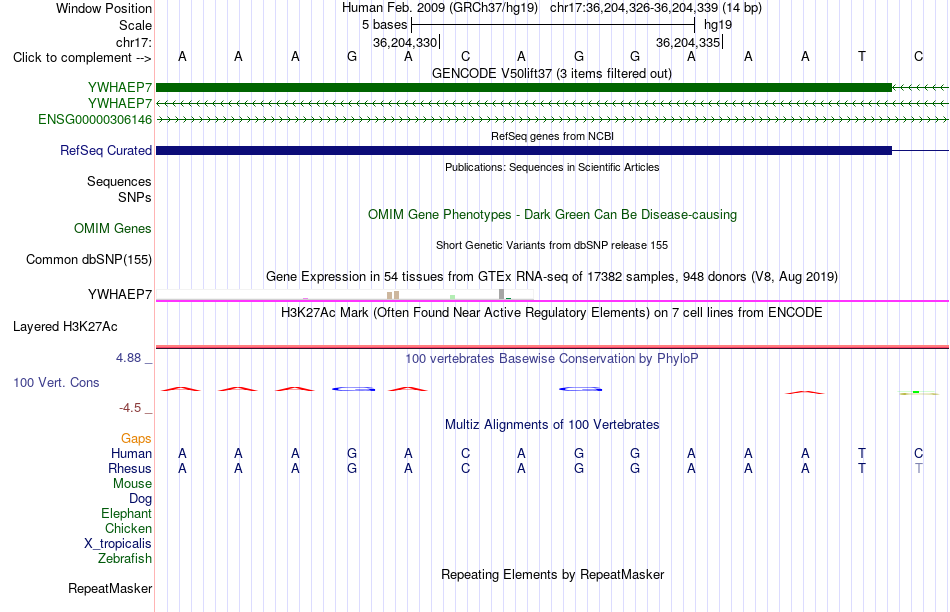Click the Rhesus species label

pos(130,468)
